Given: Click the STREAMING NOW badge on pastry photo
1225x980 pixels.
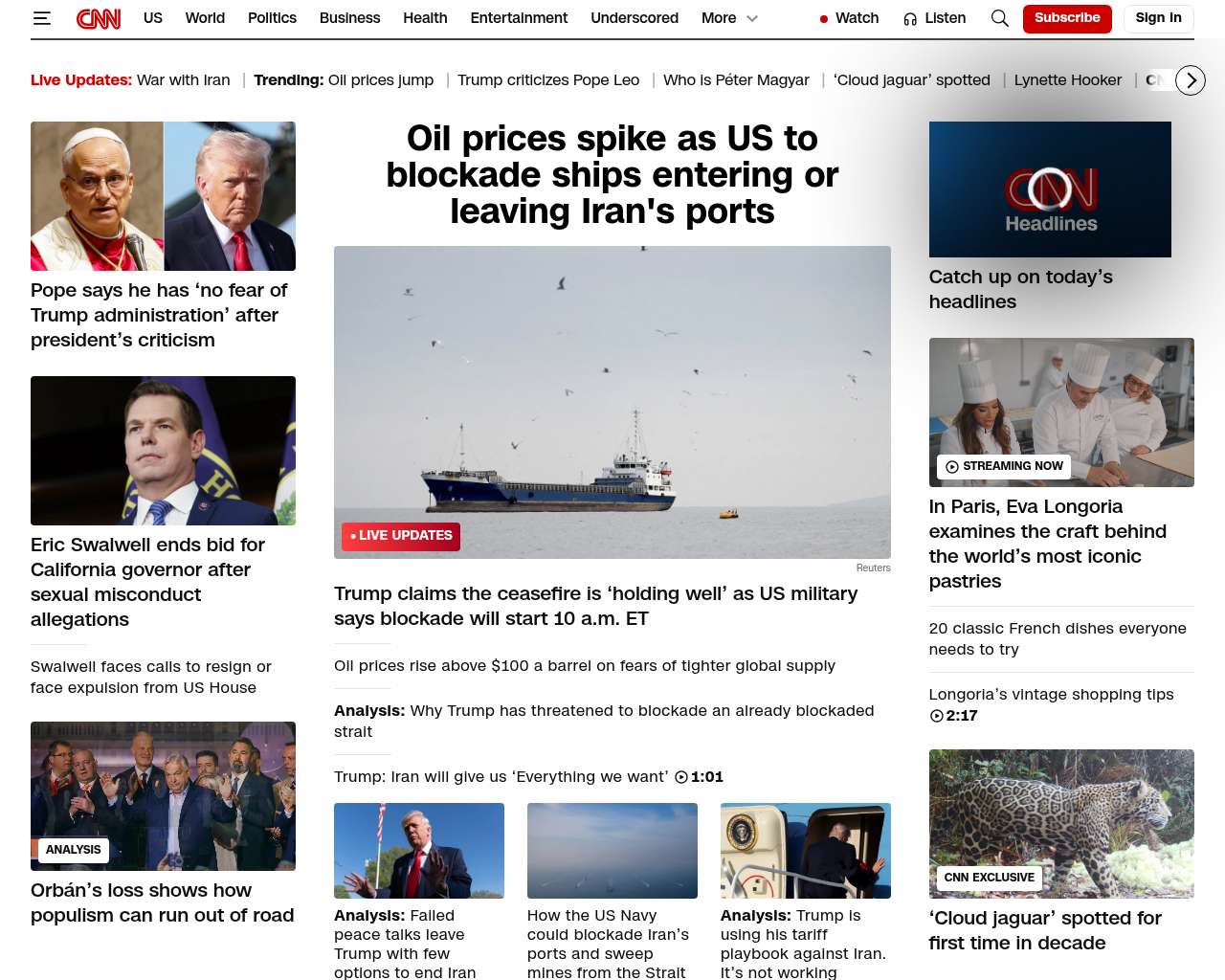Looking at the screenshot, I should click(x=1004, y=467).
